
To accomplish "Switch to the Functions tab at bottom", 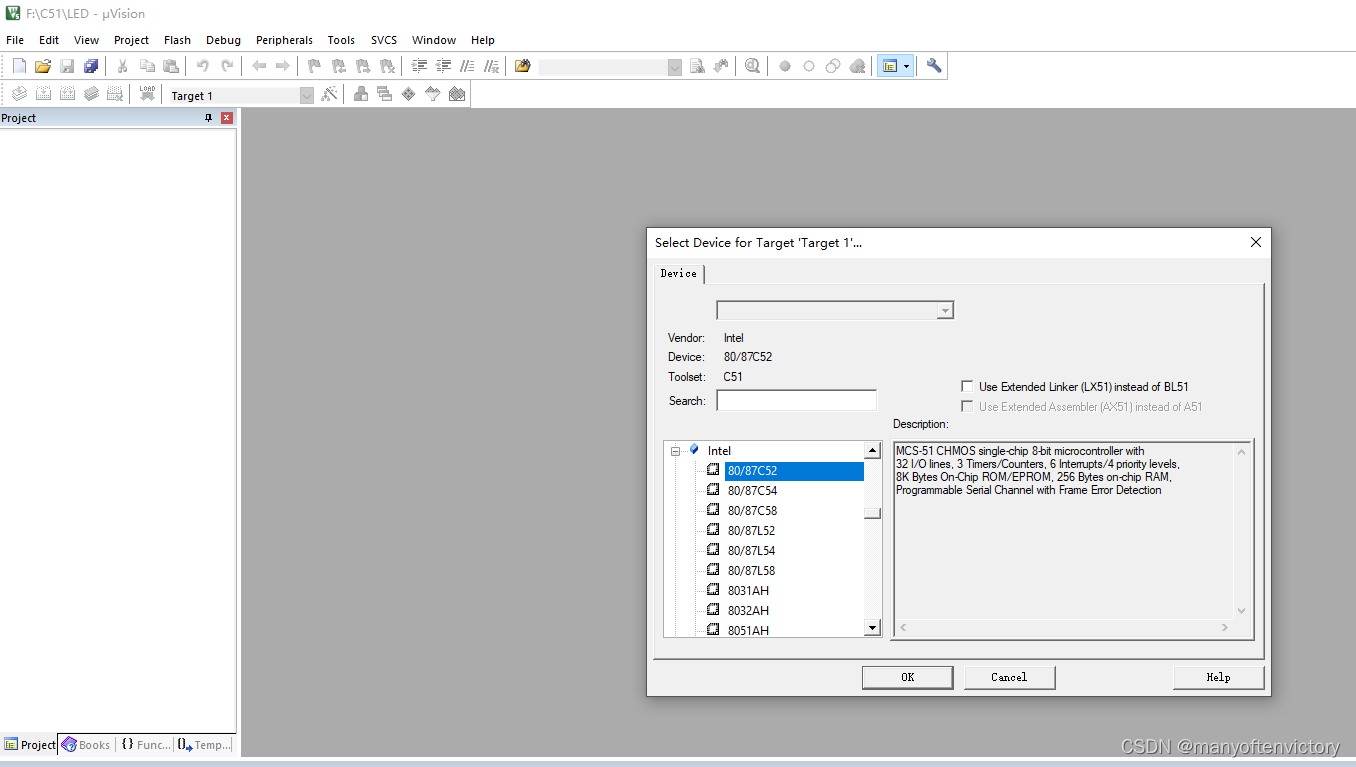I will point(145,745).
